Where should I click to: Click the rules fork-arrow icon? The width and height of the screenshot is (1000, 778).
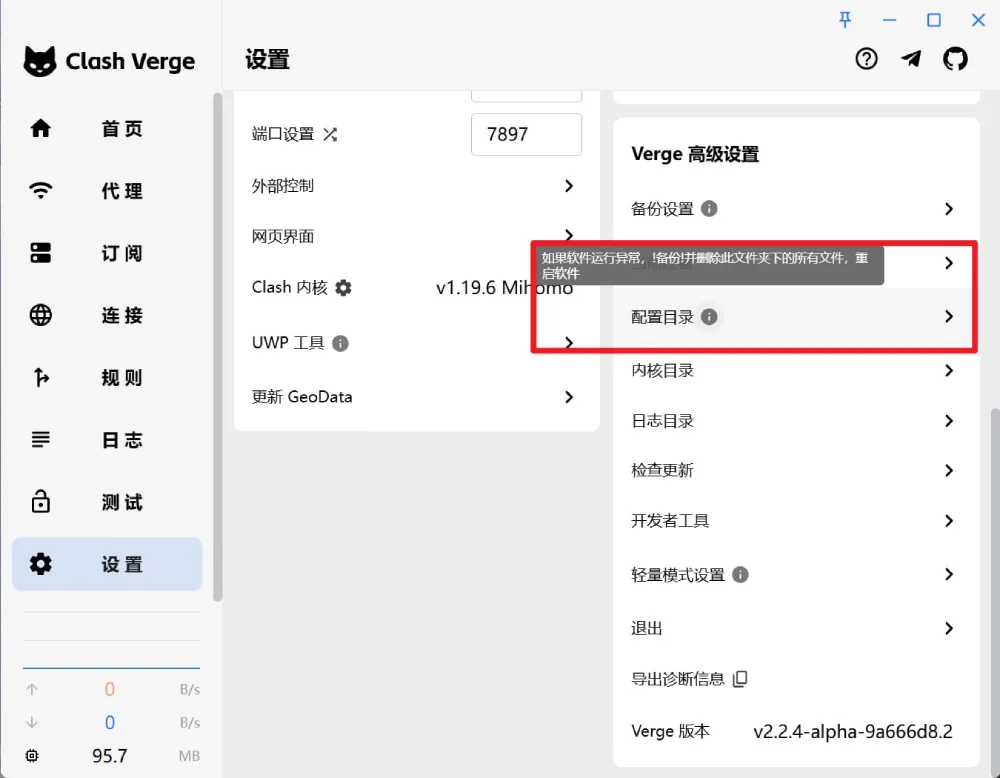click(41, 378)
